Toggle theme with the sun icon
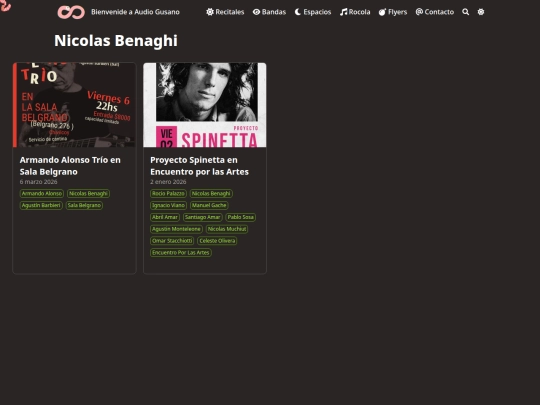The height and width of the screenshot is (405, 540). [x=481, y=12]
